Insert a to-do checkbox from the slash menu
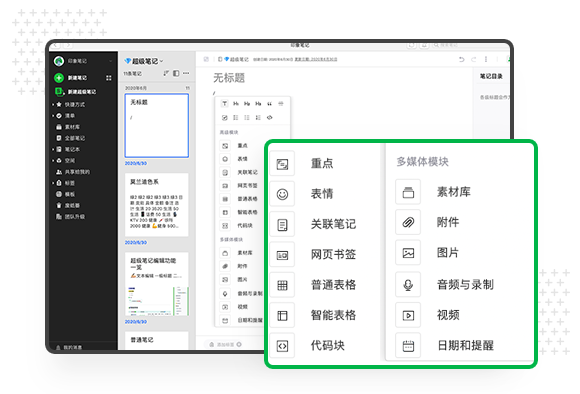Viewport: 580px width, 394px height. click(225, 118)
